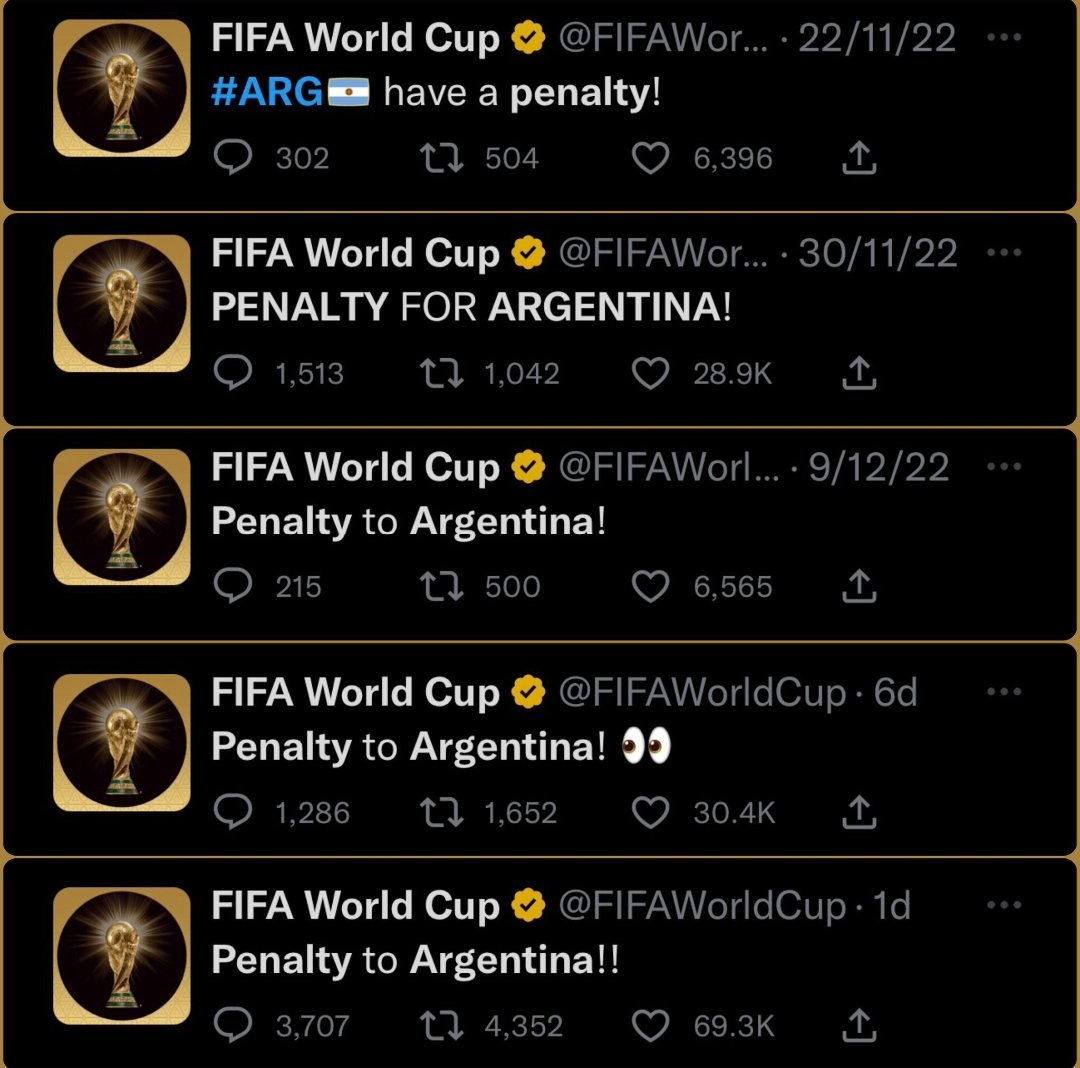Open replies on the 9/12/22 tweet
The width and height of the screenshot is (1080, 1068).
(233, 586)
